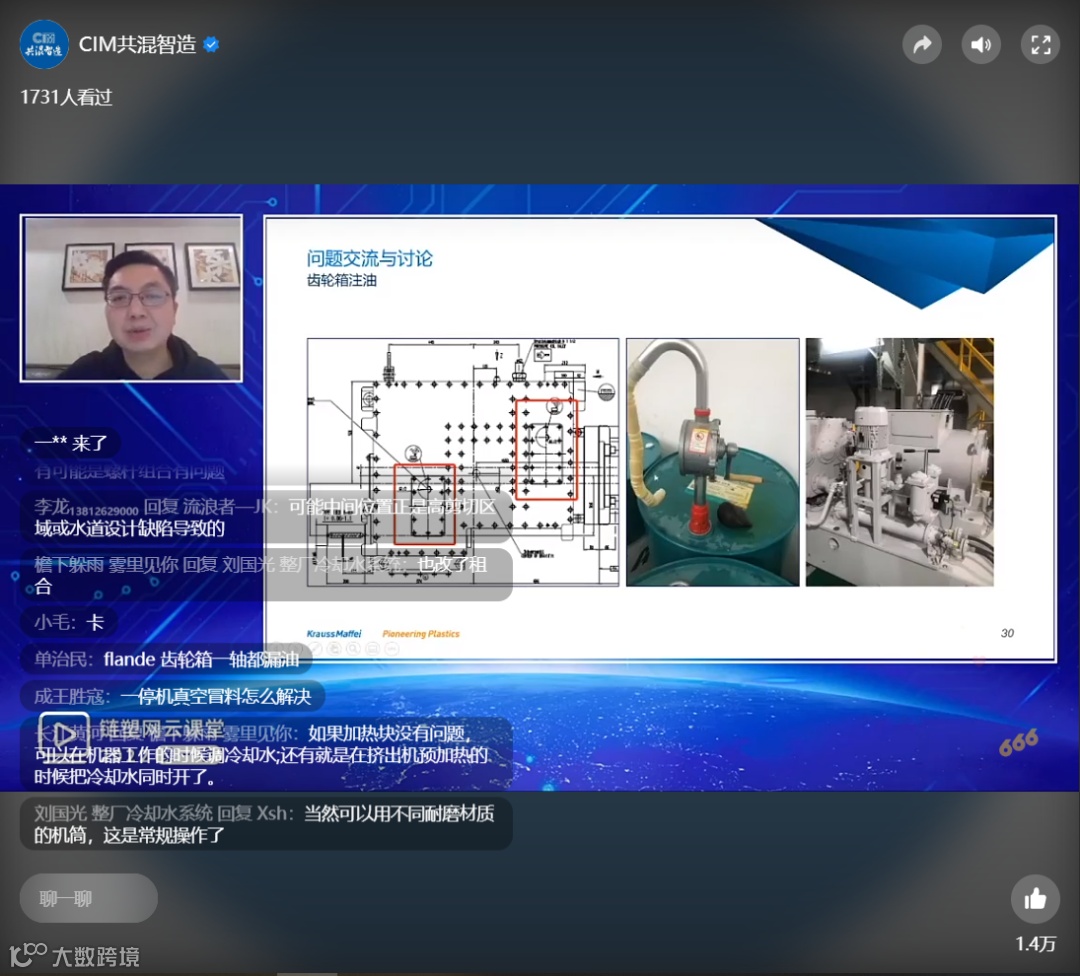Click the 李龙 reply comment about 高剪切区
1080x976 pixels.
tap(266, 517)
